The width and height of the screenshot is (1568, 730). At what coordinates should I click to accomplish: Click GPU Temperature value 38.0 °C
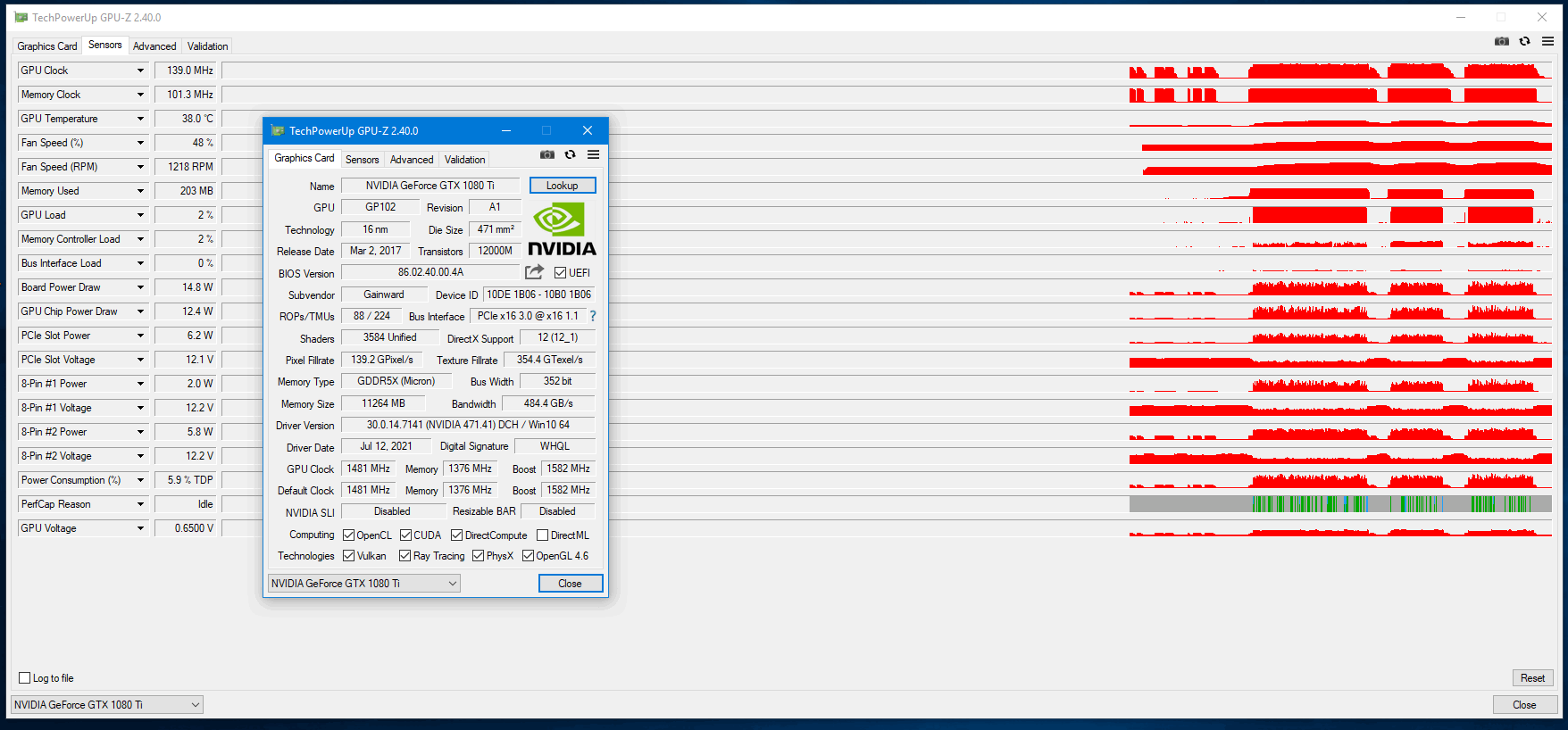tap(186, 119)
